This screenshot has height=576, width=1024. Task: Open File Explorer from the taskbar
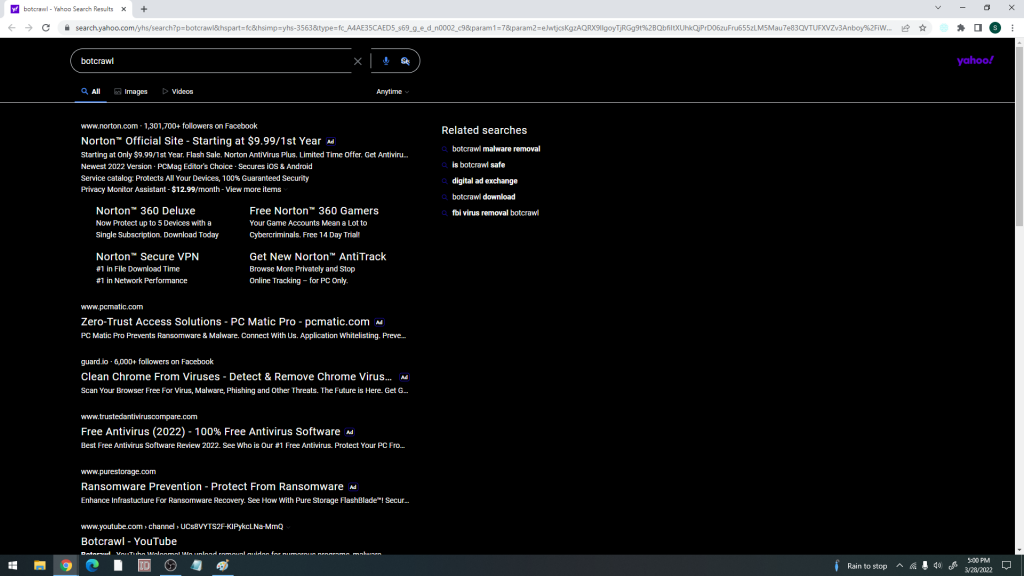point(40,565)
